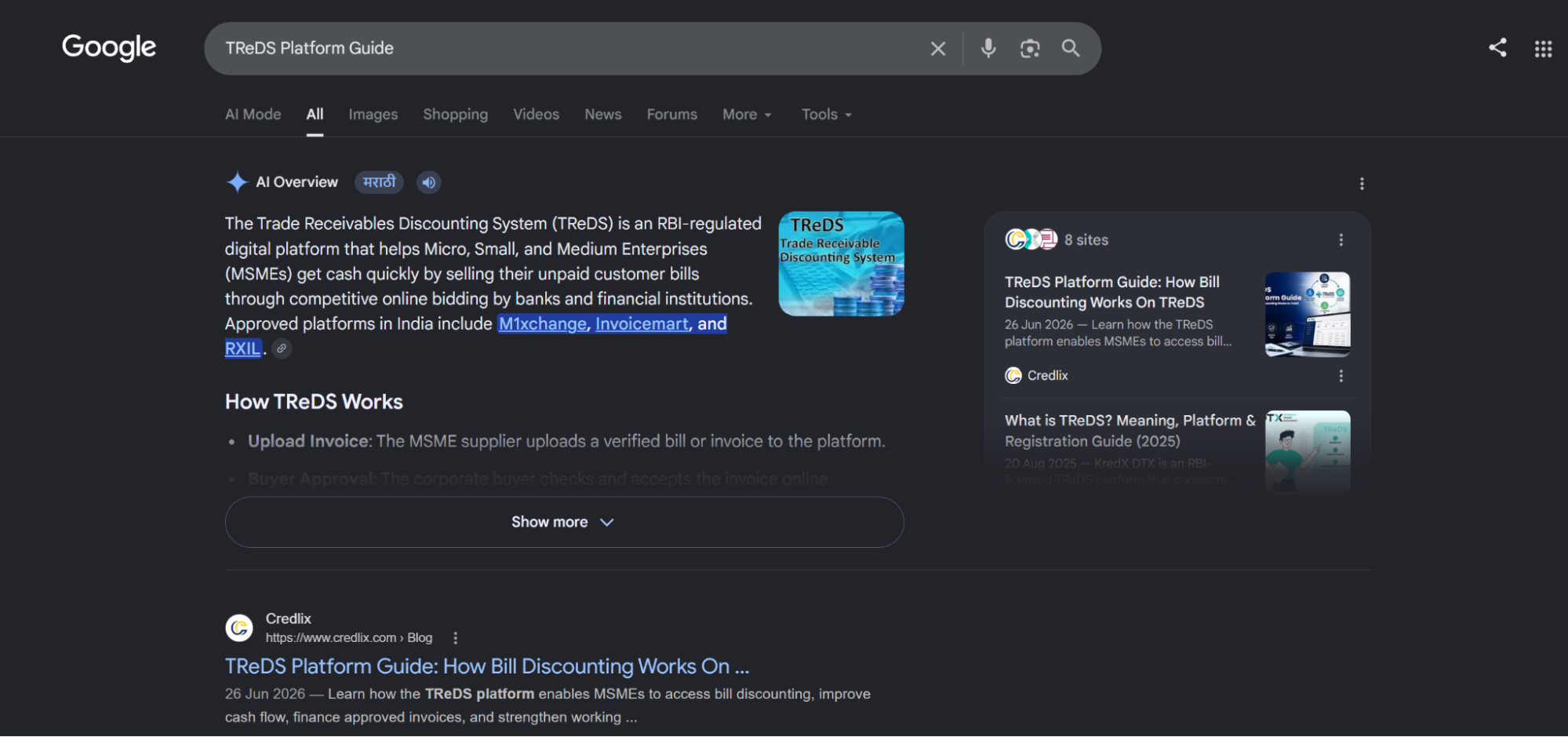Open source card TReDS Platform Guide: How Bill Discounting

[x=1112, y=292]
